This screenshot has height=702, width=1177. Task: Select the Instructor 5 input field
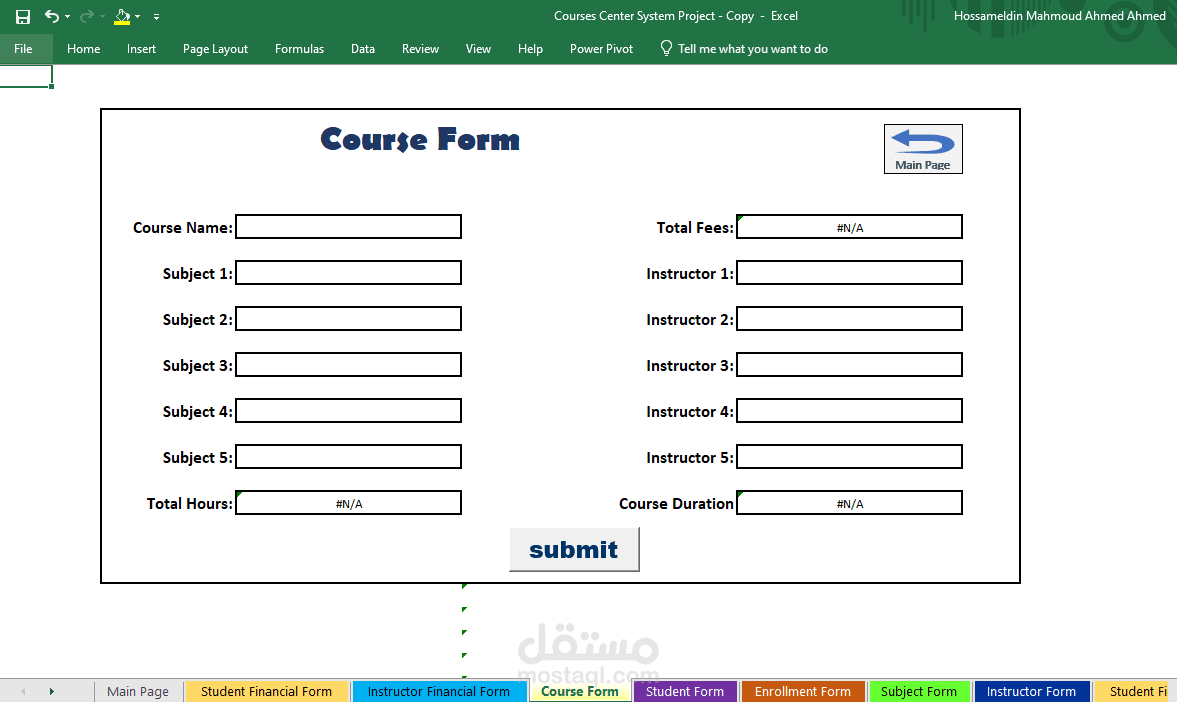(x=850, y=456)
